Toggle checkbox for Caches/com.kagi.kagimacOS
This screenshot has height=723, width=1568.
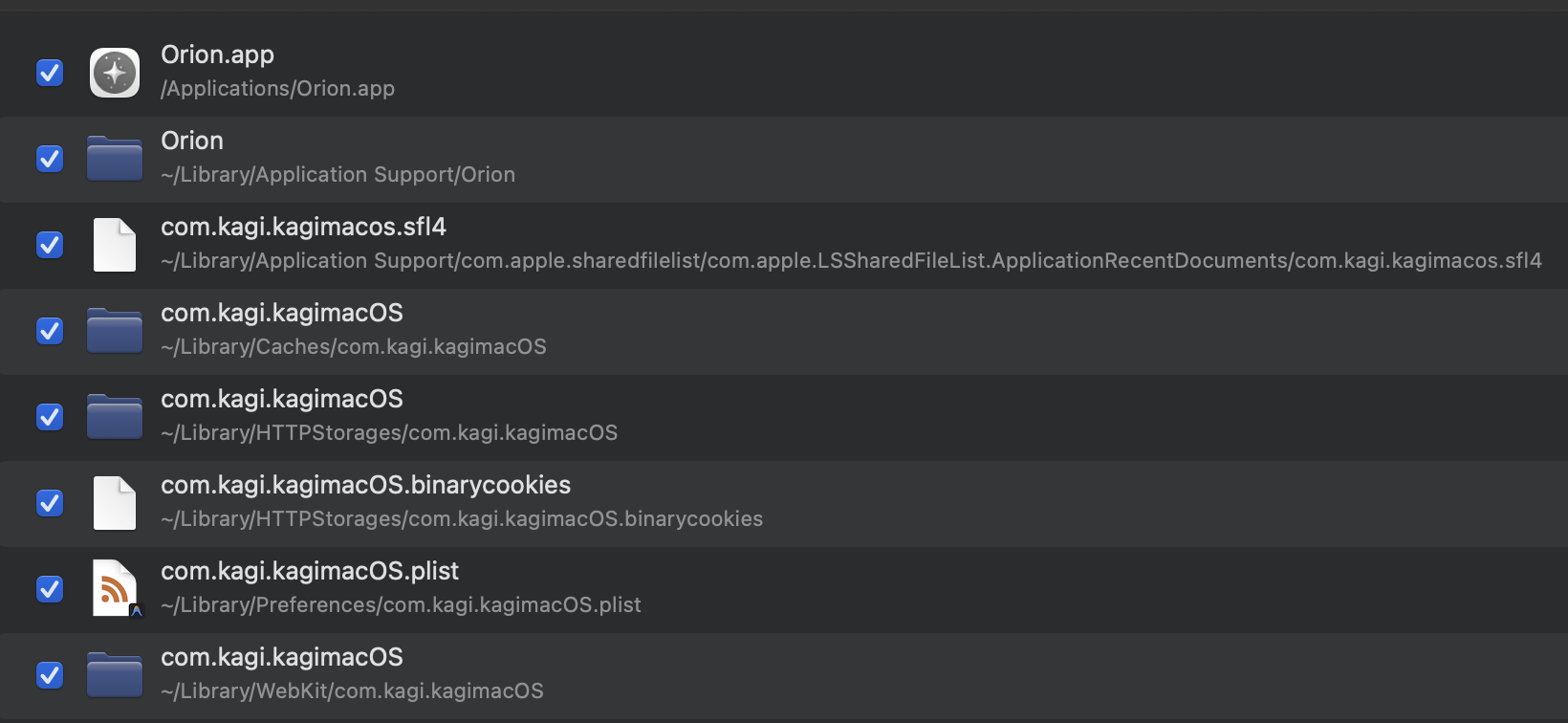tap(50, 331)
